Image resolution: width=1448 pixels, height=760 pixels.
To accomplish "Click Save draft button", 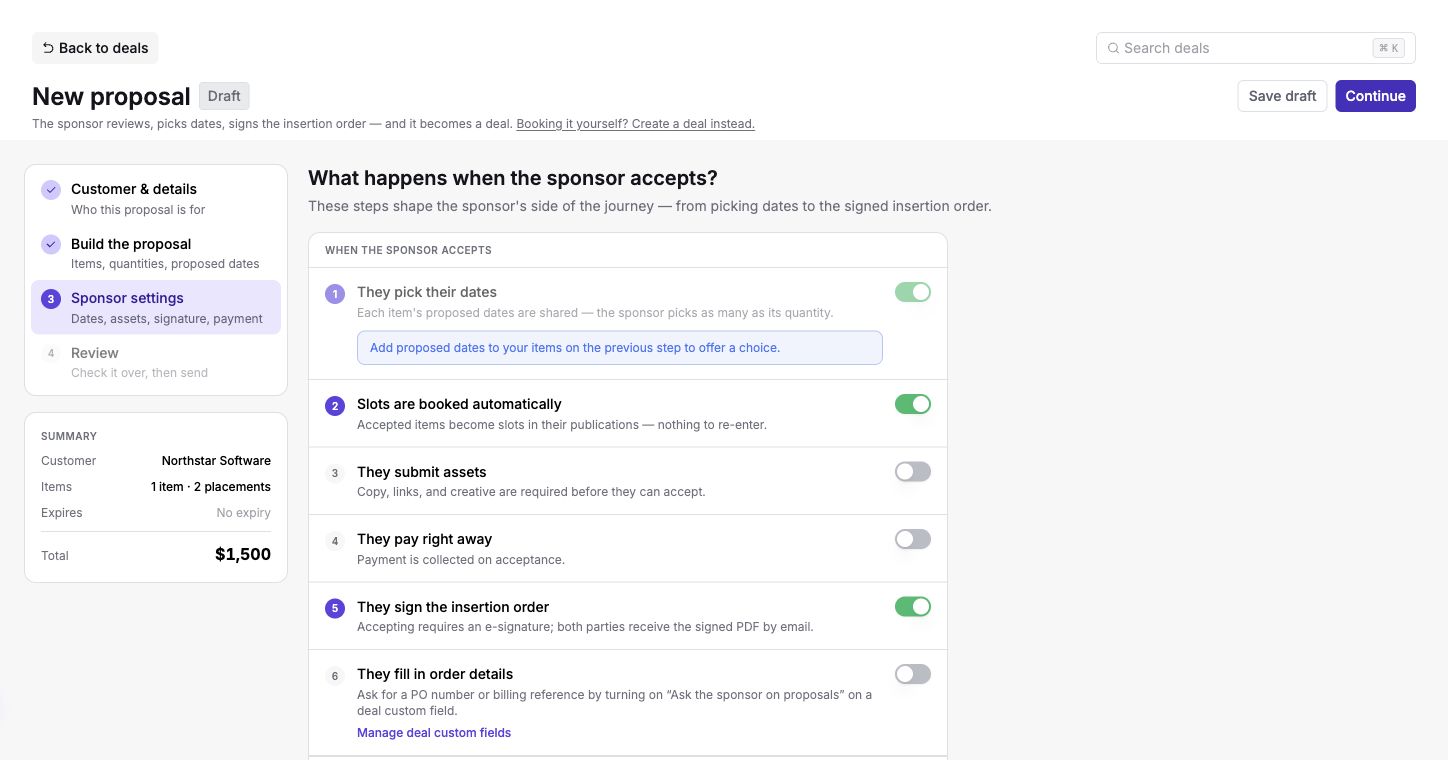I will pyautogui.click(x=1282, y=96).
